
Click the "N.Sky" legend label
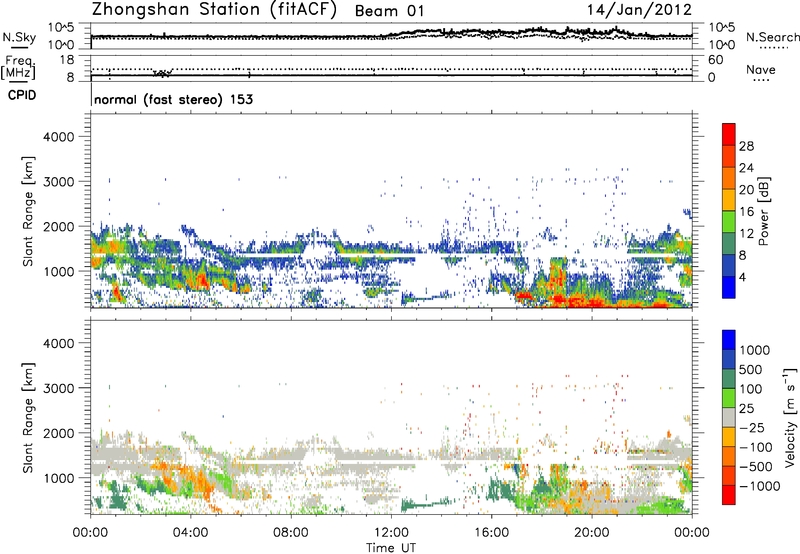(x=19, y=37)
